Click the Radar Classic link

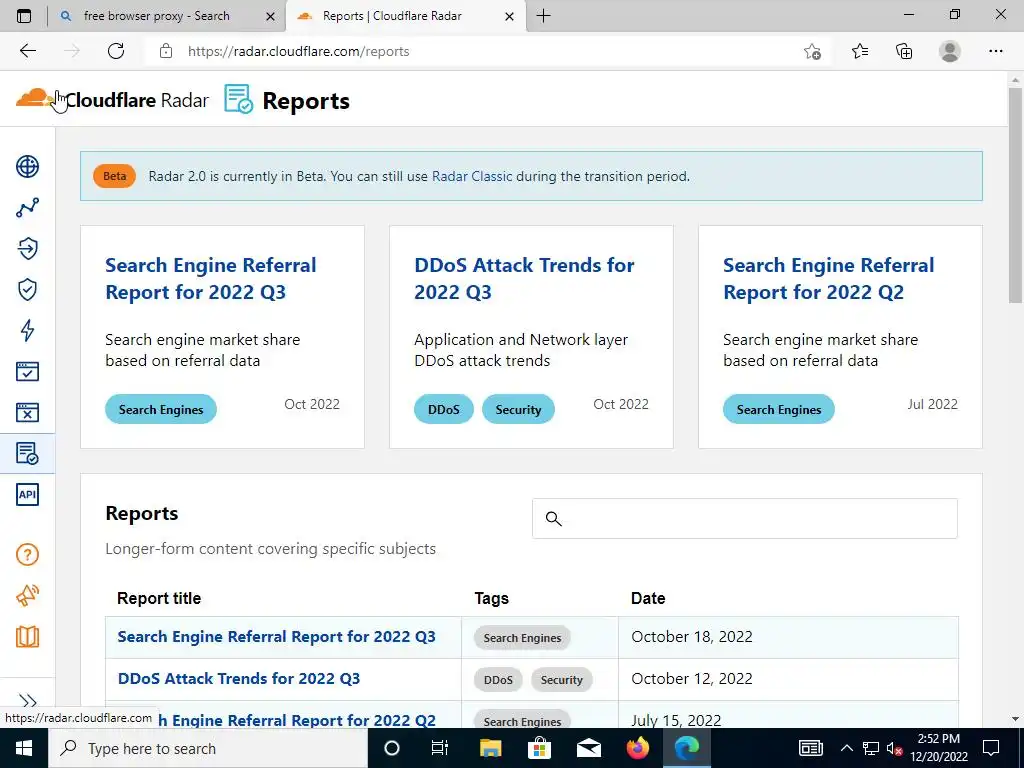click(472, 176)
